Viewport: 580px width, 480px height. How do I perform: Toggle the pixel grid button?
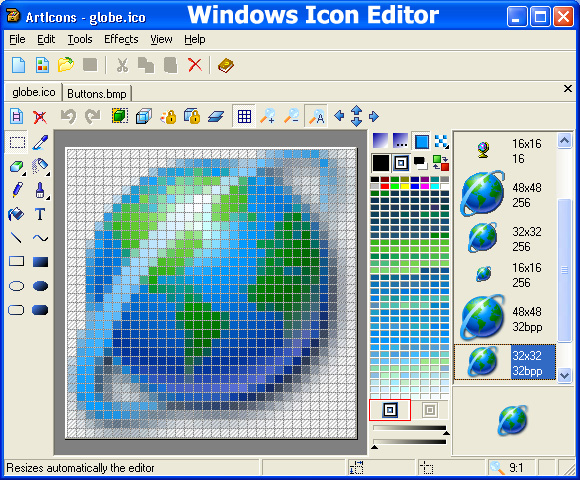244,116
